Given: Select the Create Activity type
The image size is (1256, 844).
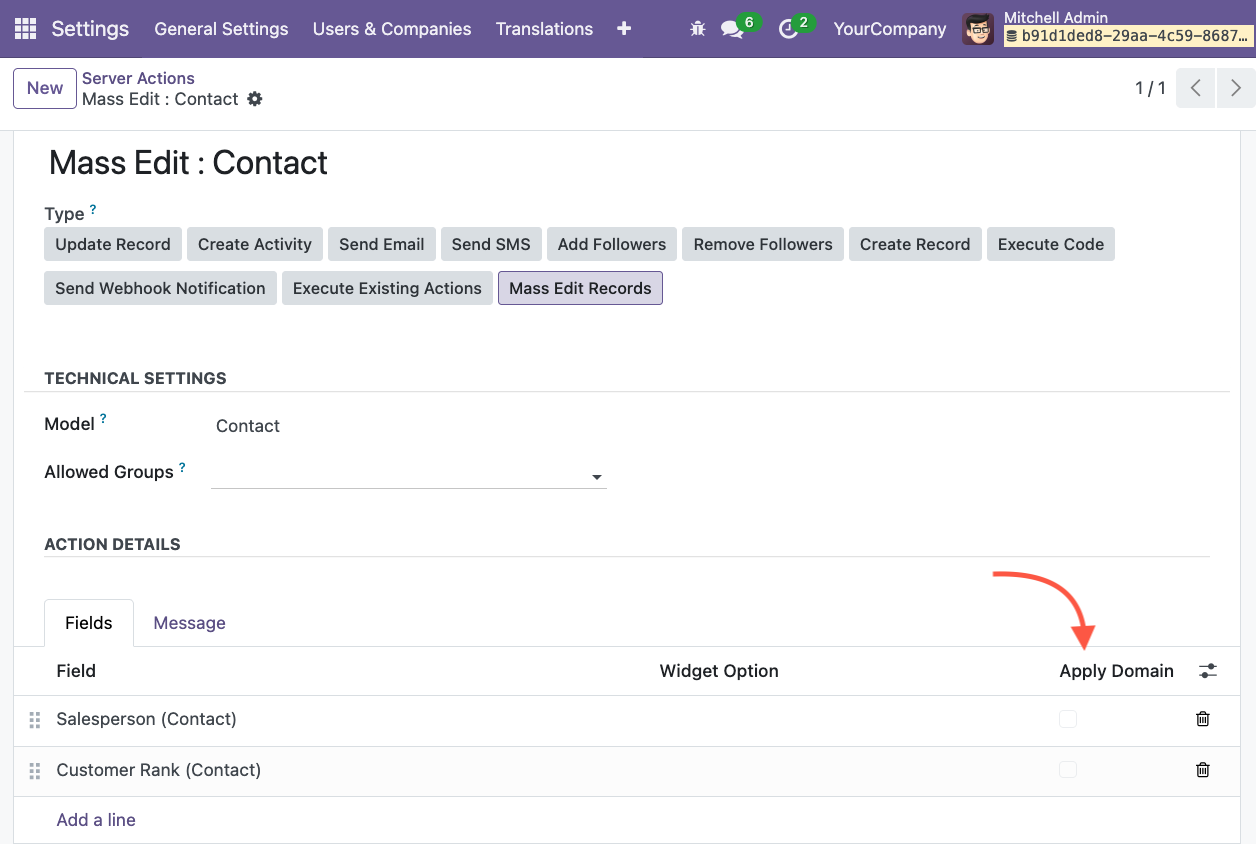Looking at the screenshot, I should 255,244.
